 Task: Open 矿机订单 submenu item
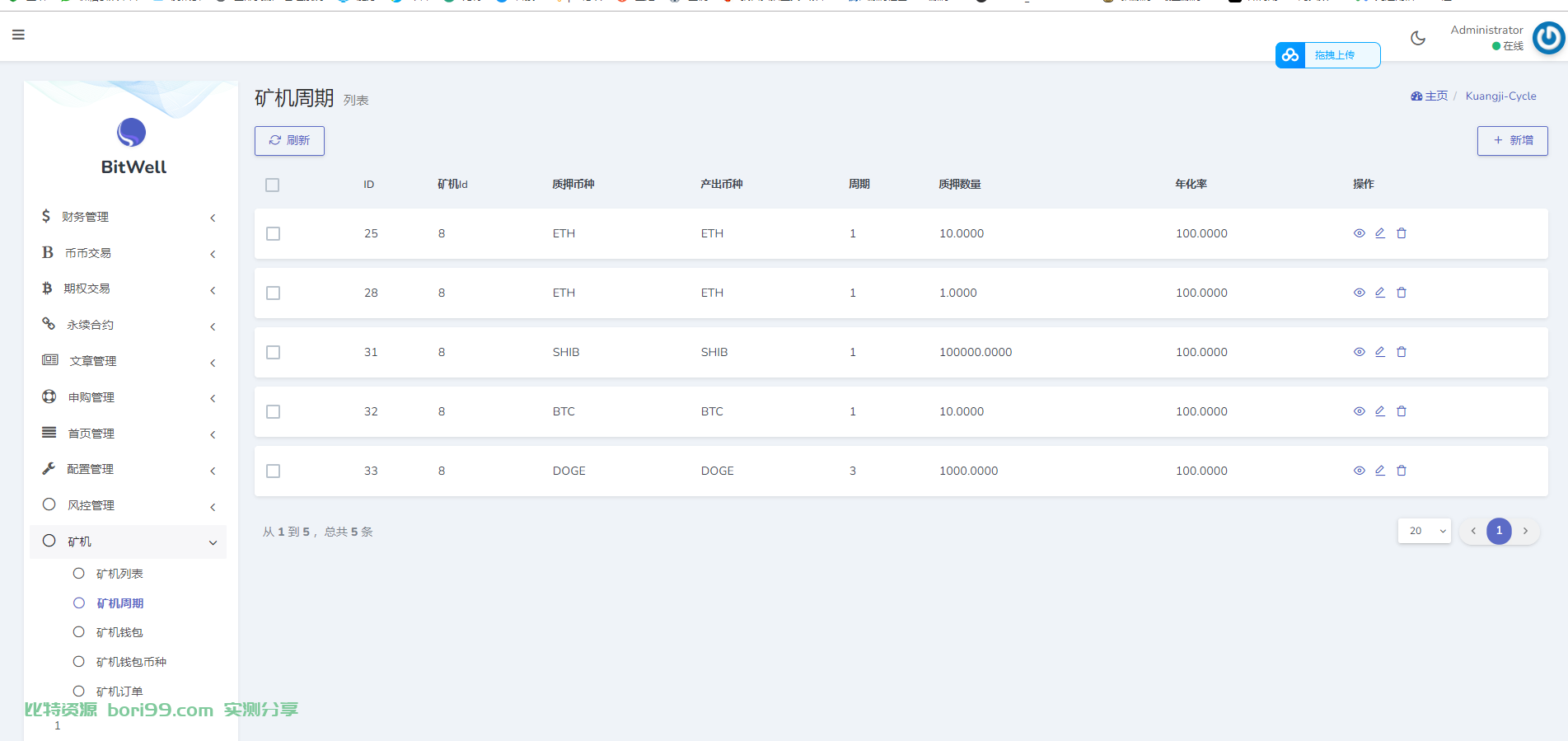[119, 692]
